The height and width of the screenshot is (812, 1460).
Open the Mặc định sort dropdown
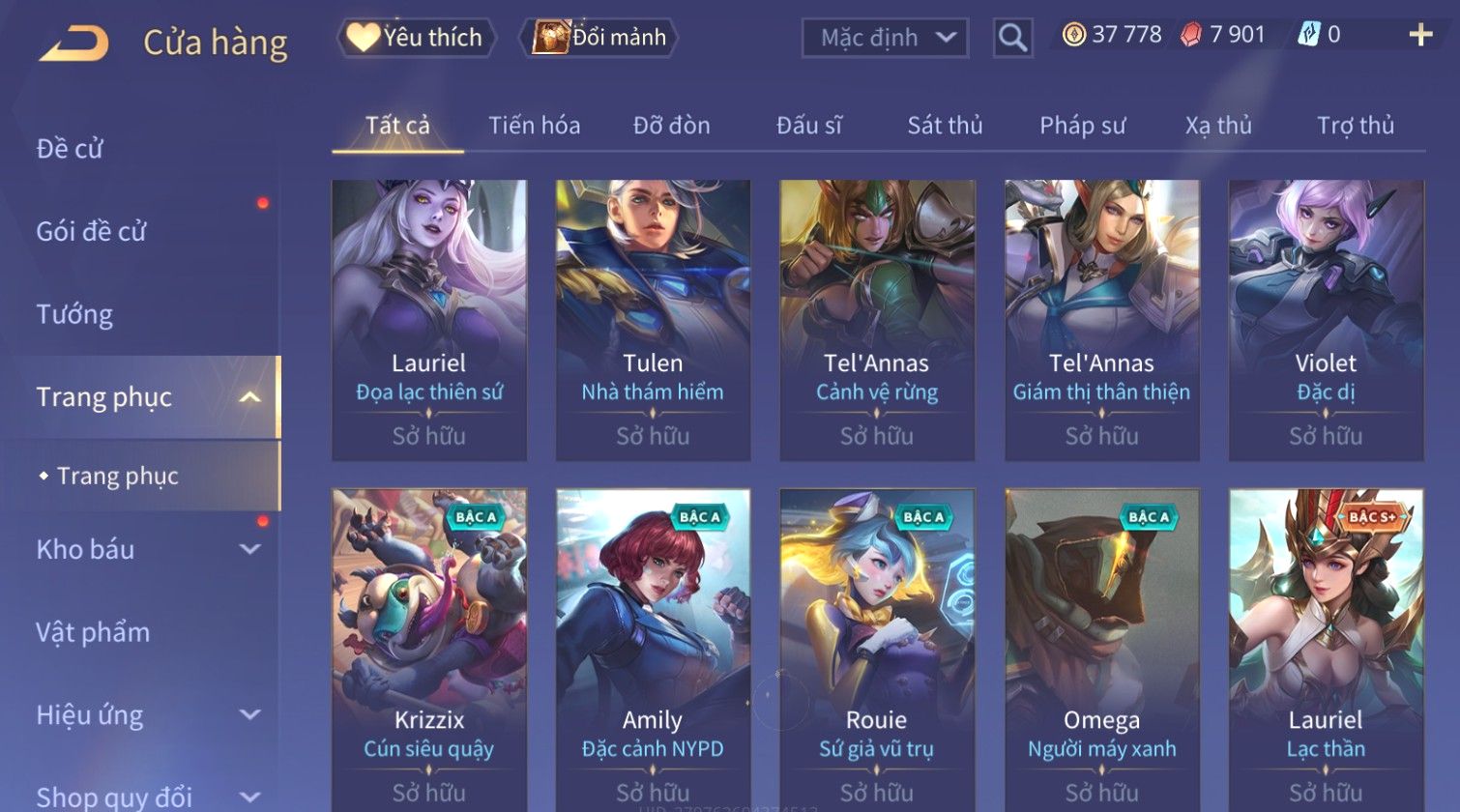[885, 38]
